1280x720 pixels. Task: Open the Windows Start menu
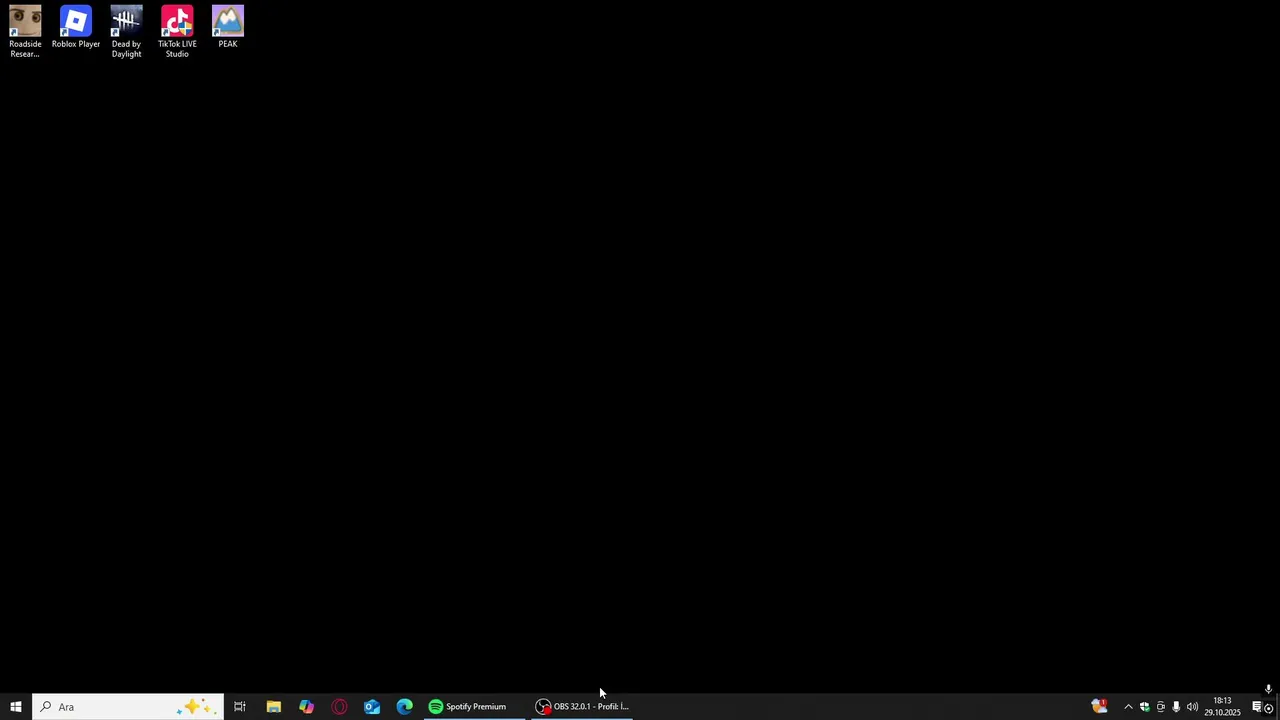point(16,707)
